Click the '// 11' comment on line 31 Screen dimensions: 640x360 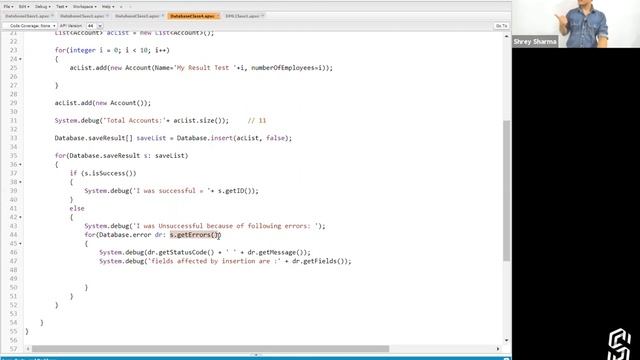[x=257, y=121]
